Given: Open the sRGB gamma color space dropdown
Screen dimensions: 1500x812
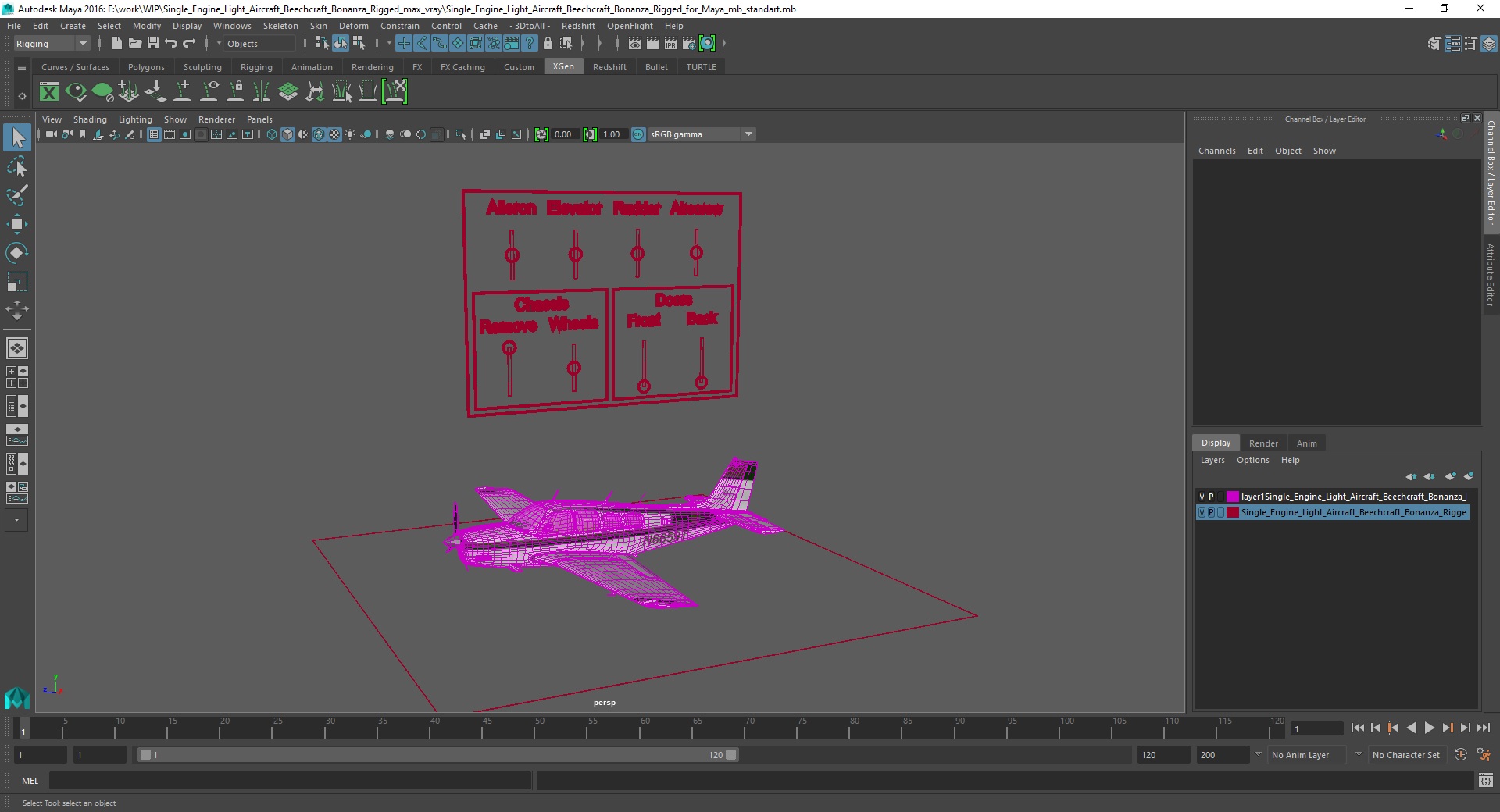Looking at the screenshot, I should coord(702,134).
